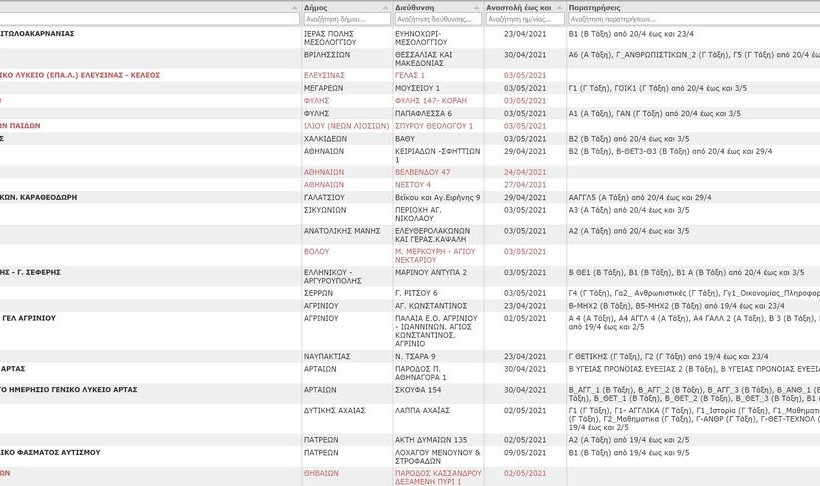This screenshot has width=820, height=486.
Task: Focus the Διεύθυνση search filter field
Action: click(437, 19)
